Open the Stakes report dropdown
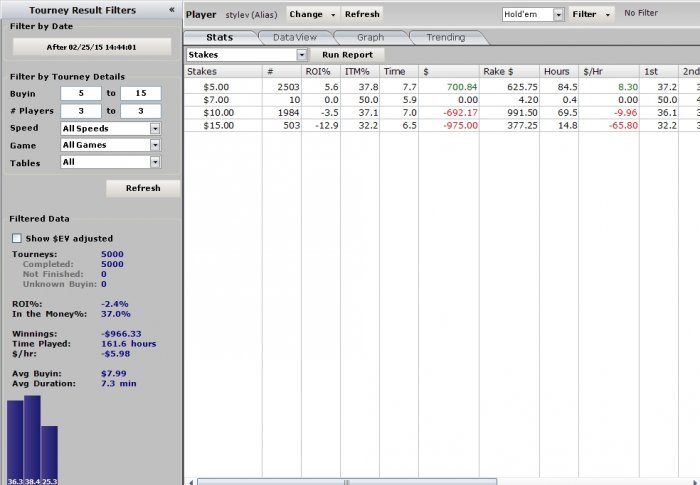 246,55
